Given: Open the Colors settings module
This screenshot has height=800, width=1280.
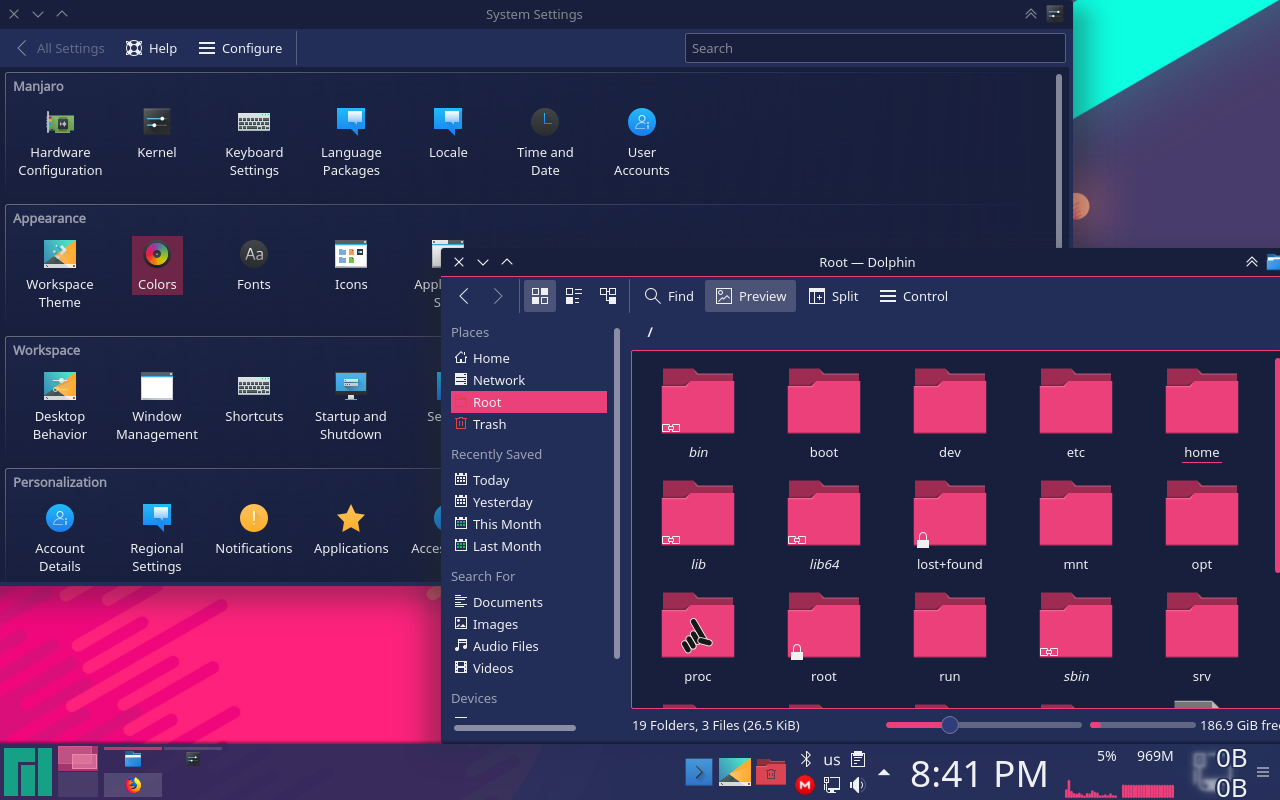Looking at the screenshot, I should click(x=157, y=266).
